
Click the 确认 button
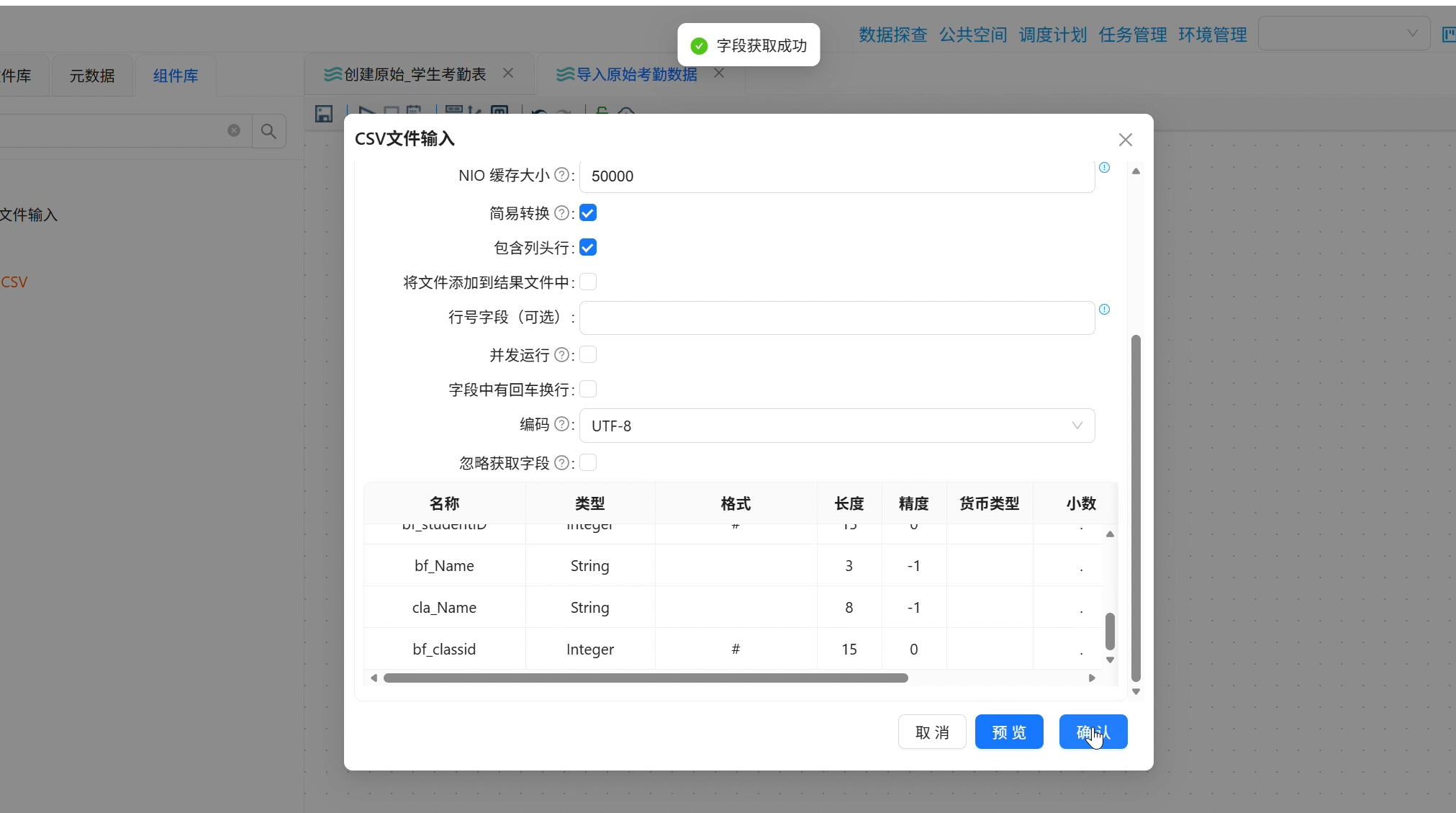click(1093, 732)
